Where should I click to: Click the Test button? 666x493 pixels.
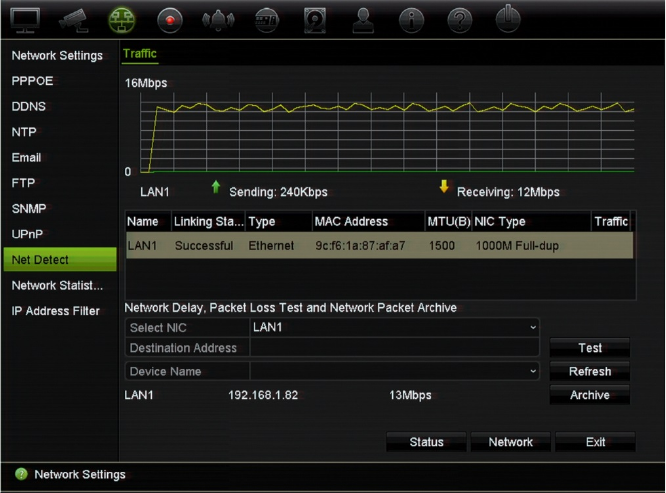point(590,348)
